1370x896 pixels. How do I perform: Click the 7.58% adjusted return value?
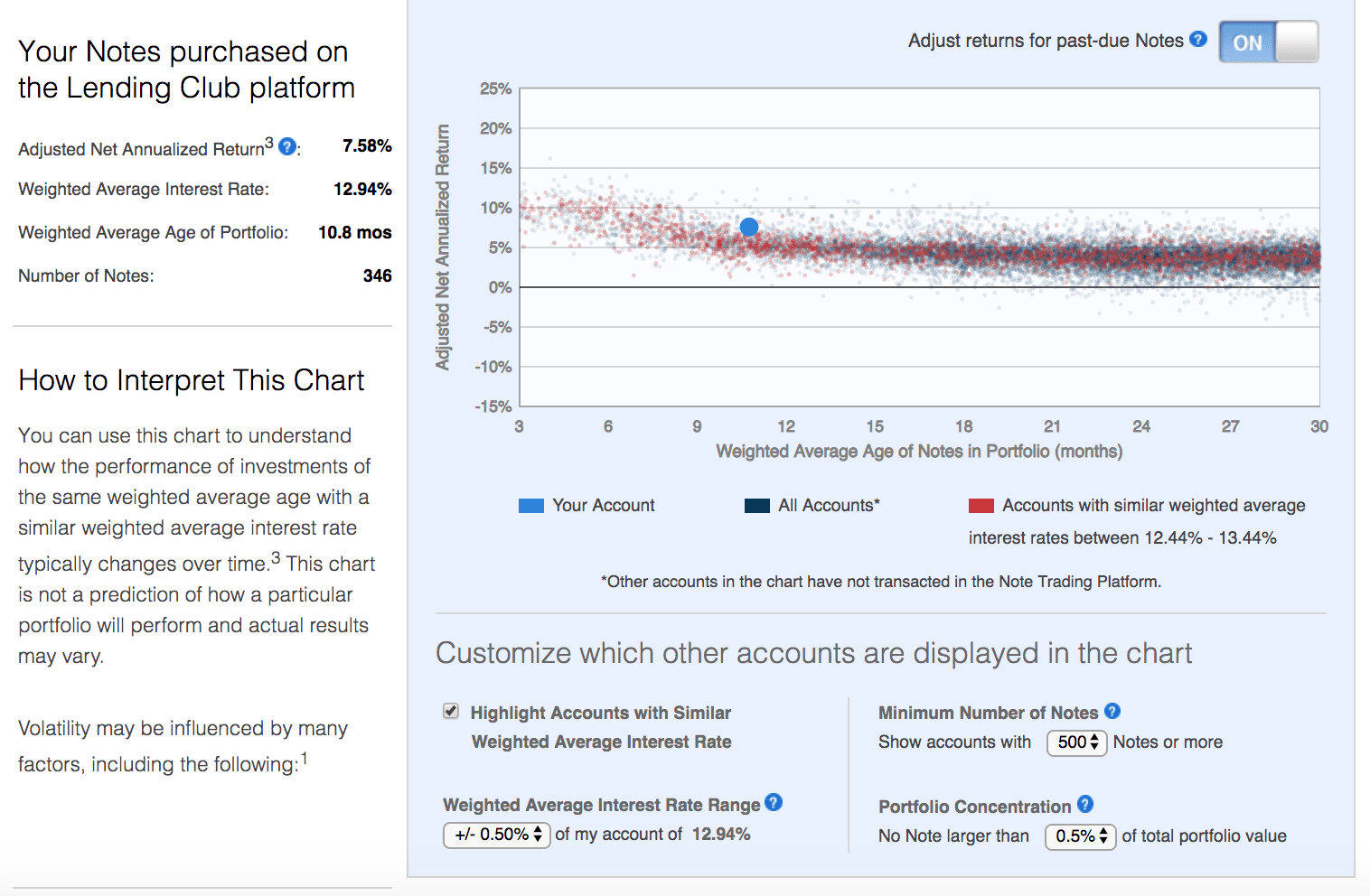[x=367, y=145]
